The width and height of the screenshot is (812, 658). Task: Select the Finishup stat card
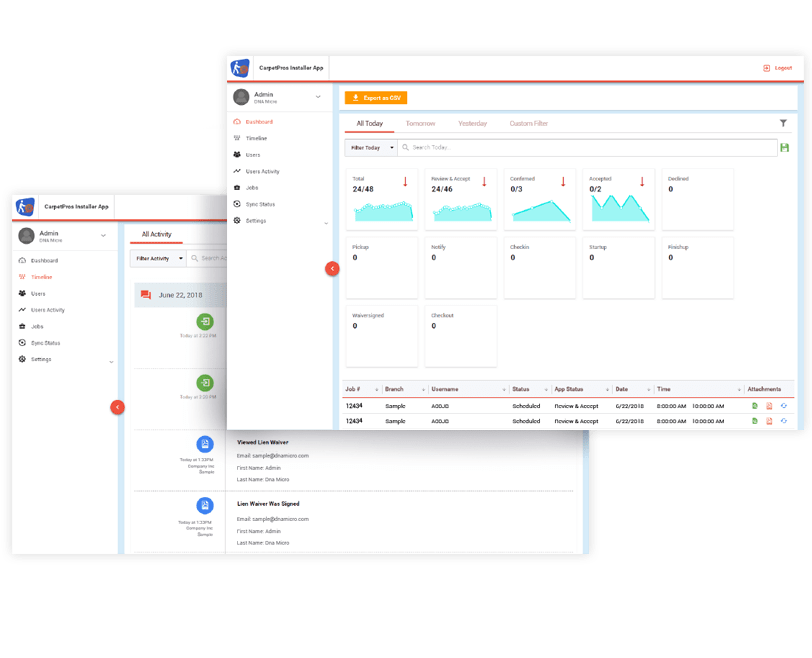click(698, 268)
